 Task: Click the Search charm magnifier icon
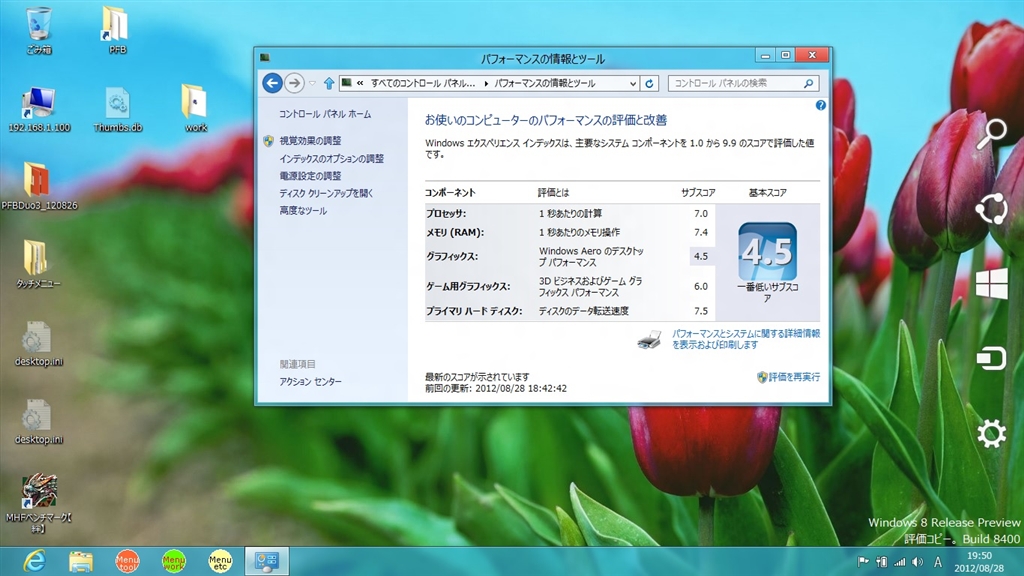click(x=990, y=134)
